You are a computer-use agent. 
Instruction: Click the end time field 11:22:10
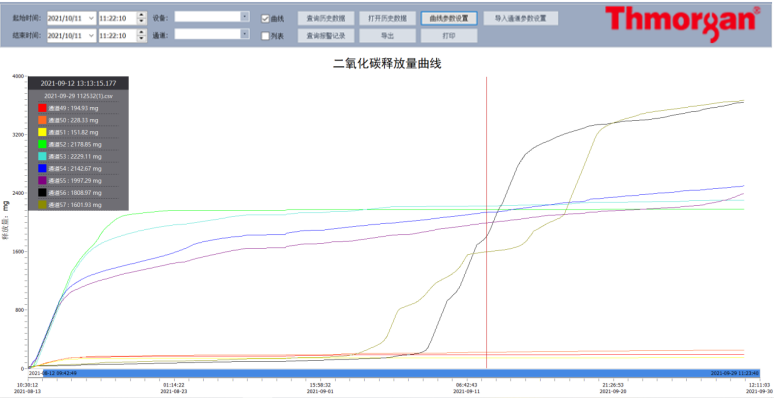(117, 36)
